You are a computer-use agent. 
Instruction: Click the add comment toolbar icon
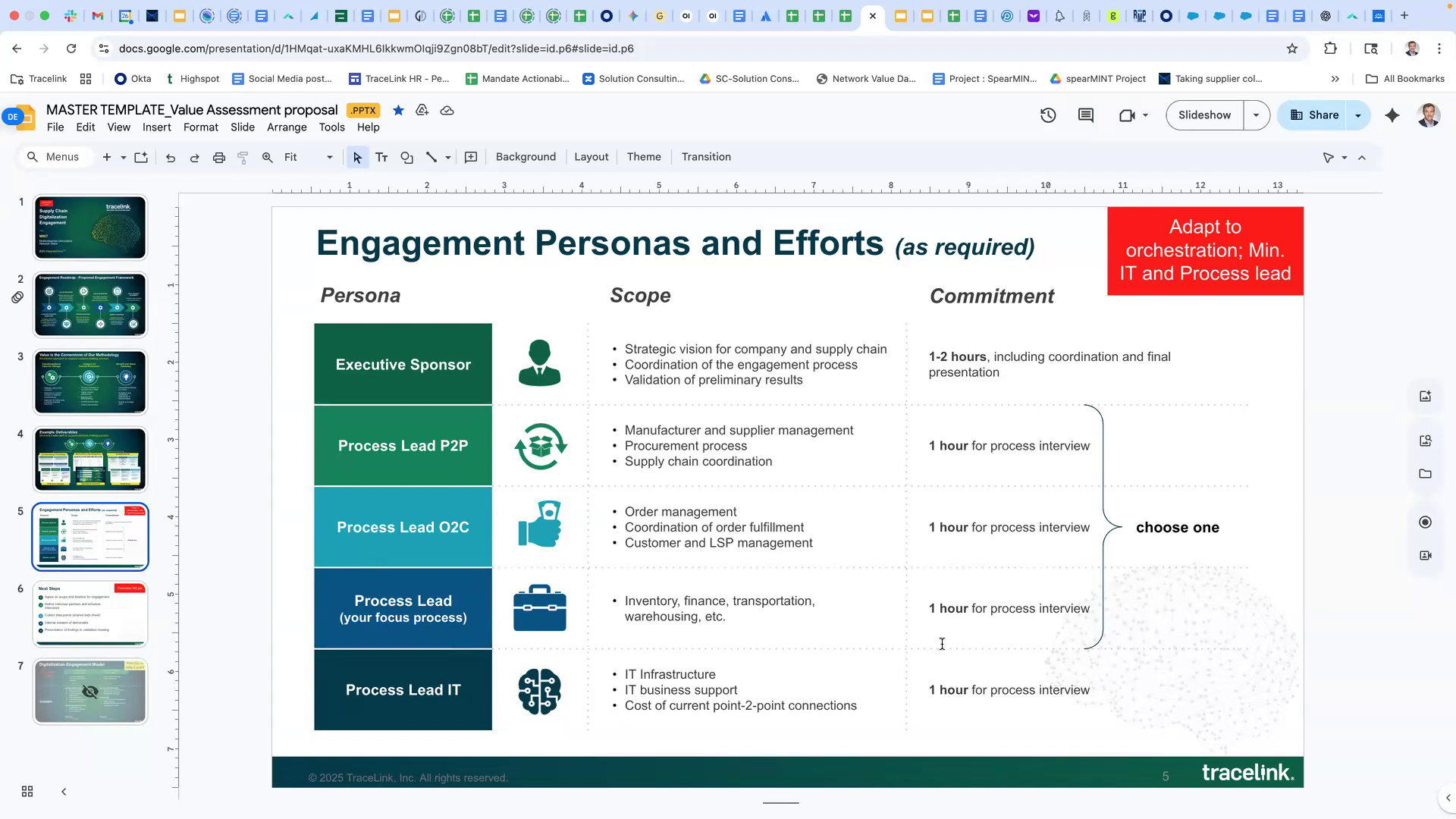(471, 158)
